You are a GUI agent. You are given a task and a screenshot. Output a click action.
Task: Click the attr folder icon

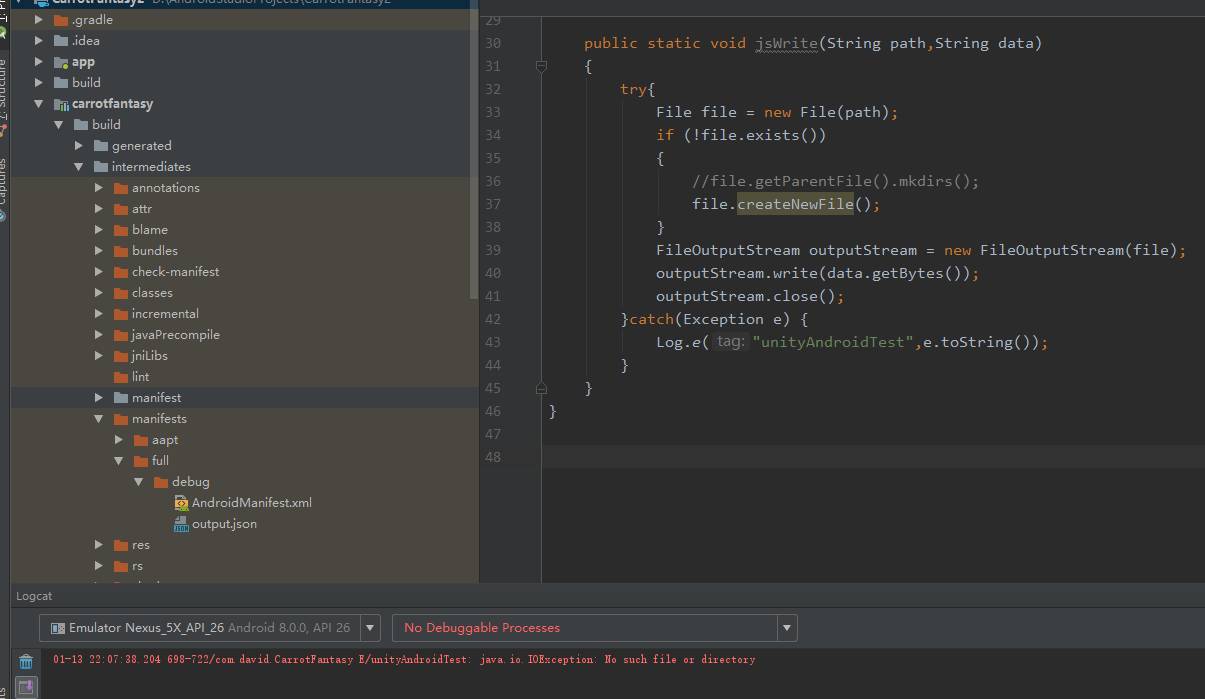[x=121, y=209]
